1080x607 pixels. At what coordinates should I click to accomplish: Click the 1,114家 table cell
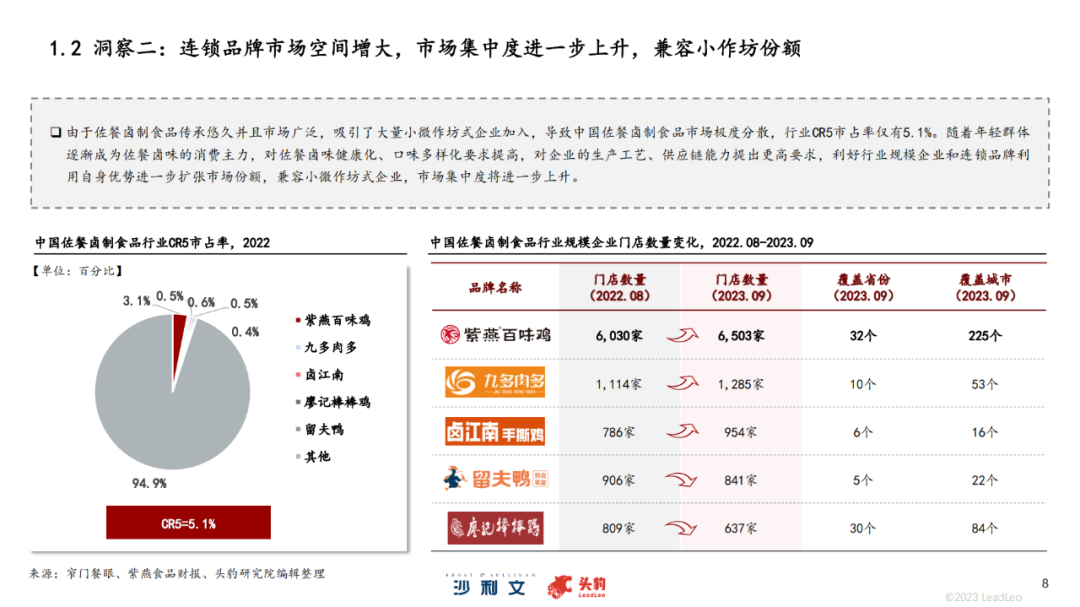tap(619, 384)
